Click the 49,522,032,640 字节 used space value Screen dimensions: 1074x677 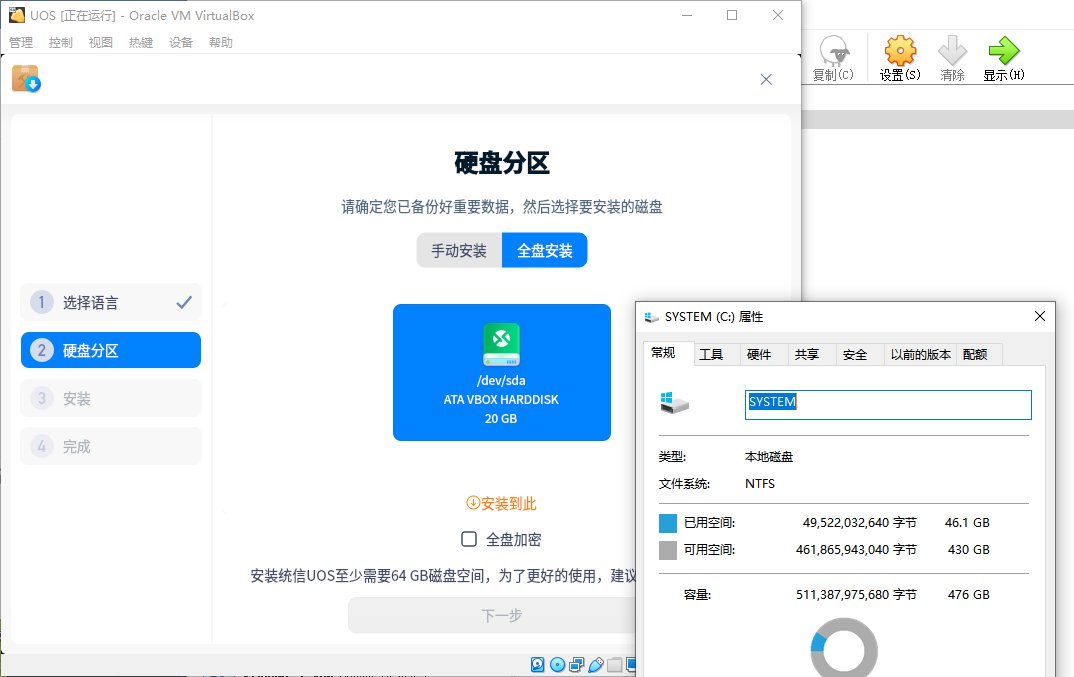[860, 523]
